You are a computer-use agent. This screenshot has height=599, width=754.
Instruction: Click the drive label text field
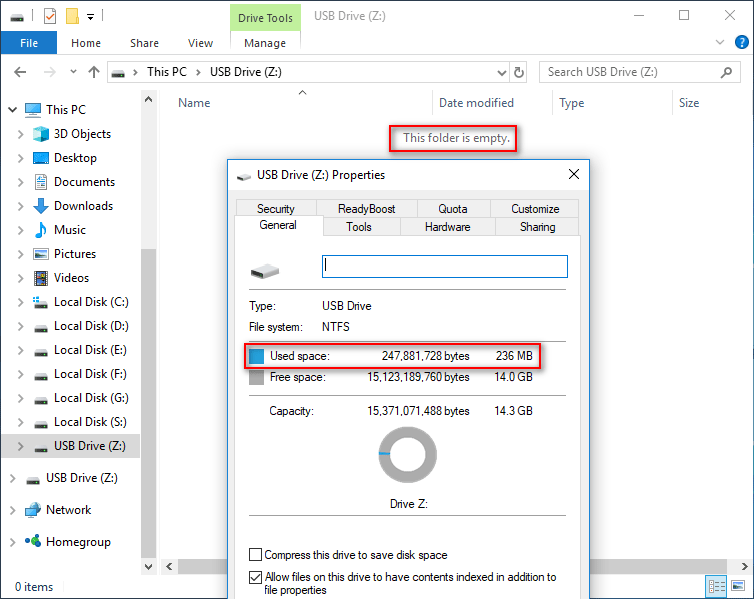coord(444,266)
